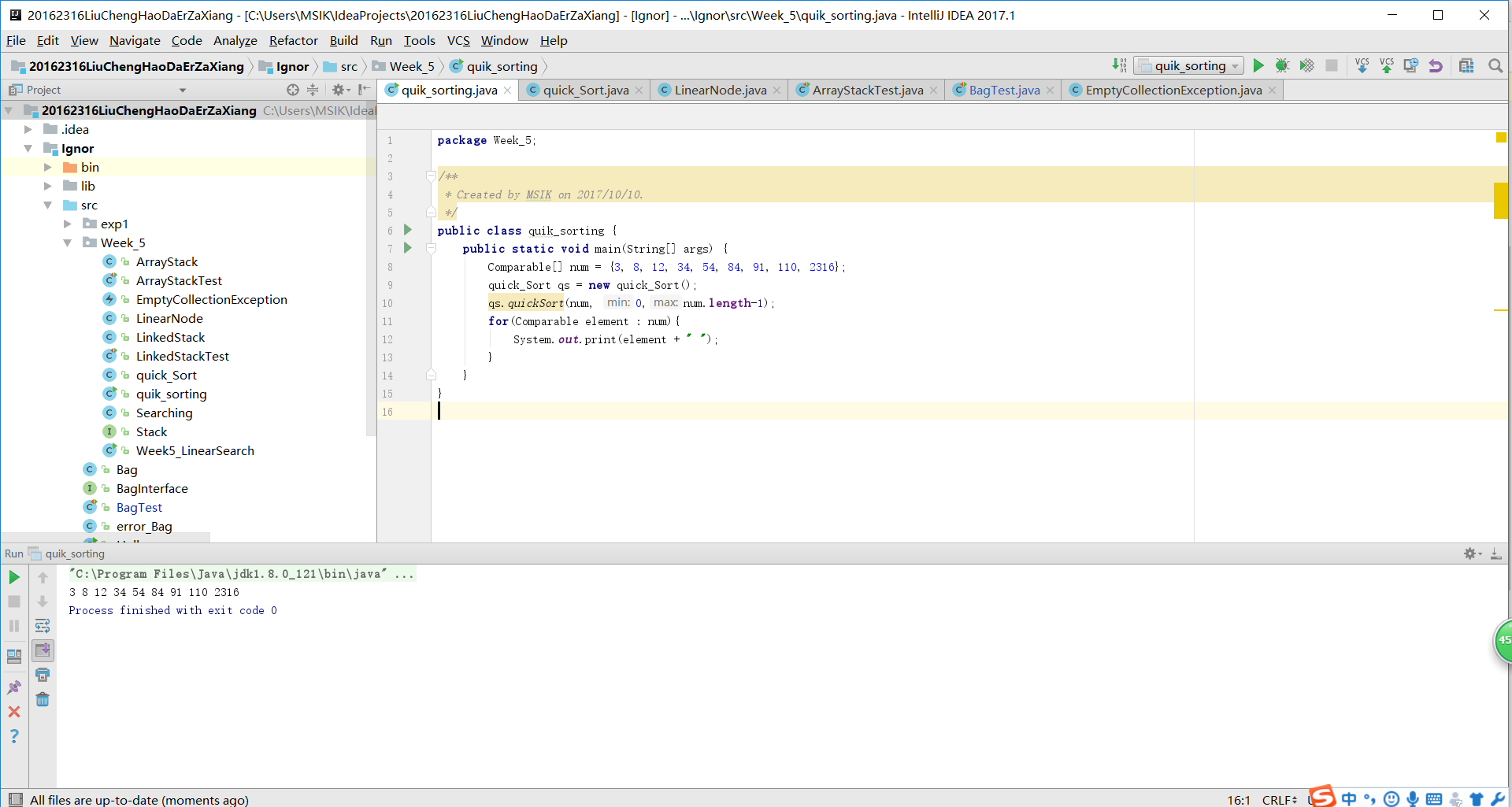
Task: Select BagInterface in project tree
Action: point(152,488)
